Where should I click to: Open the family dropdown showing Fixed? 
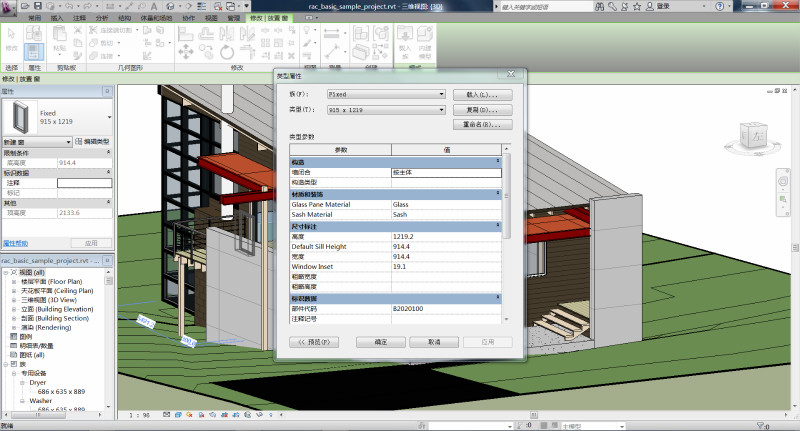386,94
